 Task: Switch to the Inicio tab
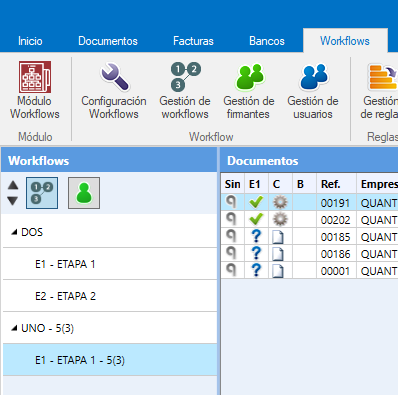click(30, 41)
